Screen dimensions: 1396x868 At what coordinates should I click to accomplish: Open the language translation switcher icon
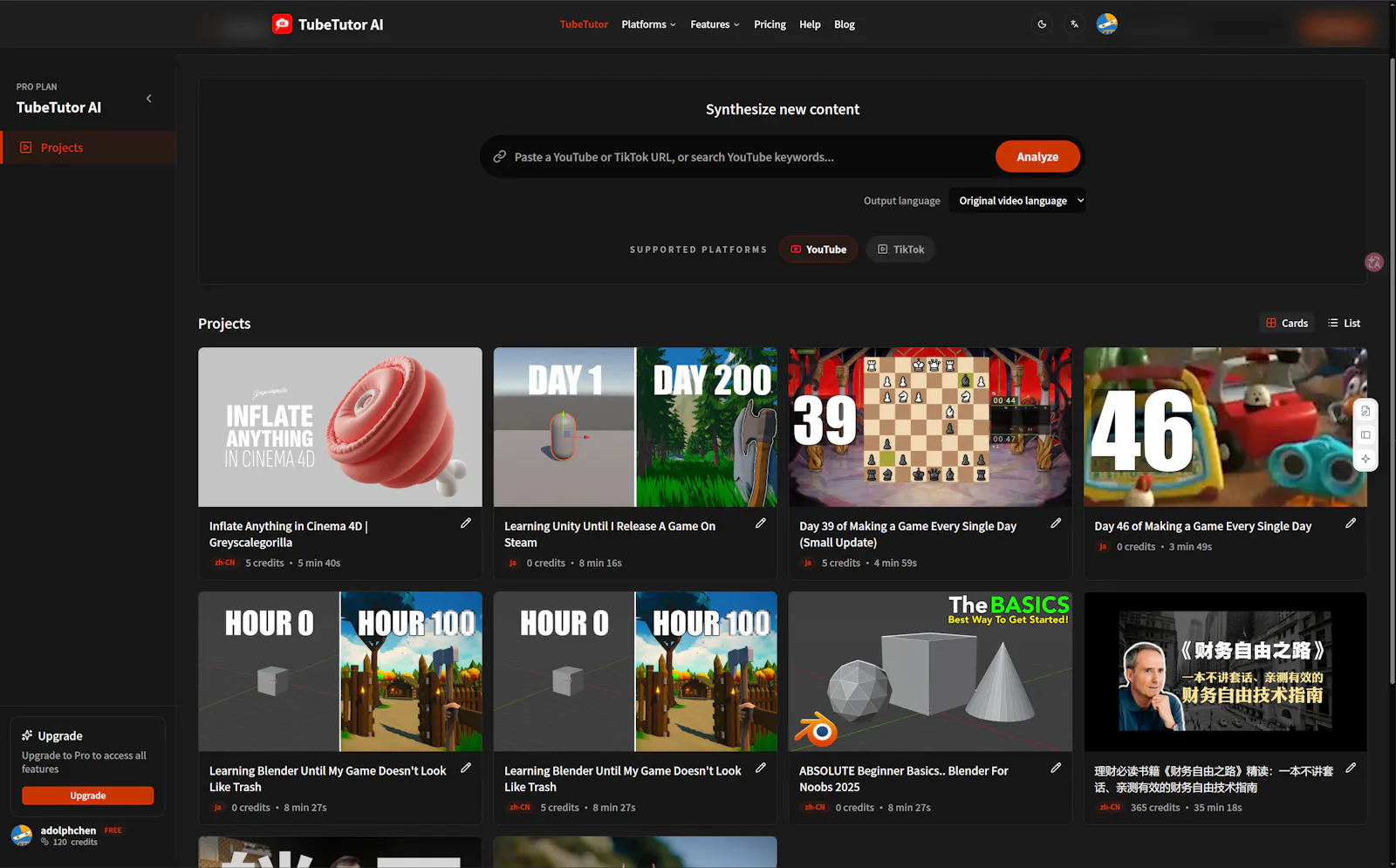click(1074, 24)
